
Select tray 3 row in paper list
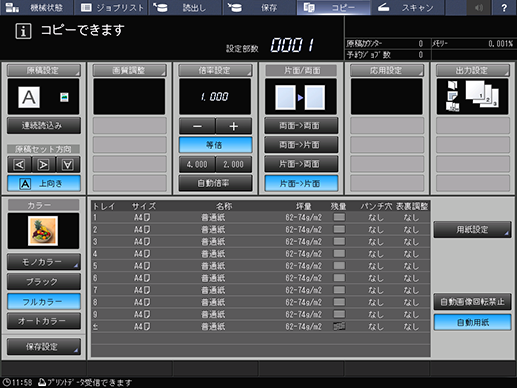[x=260, y=242]
